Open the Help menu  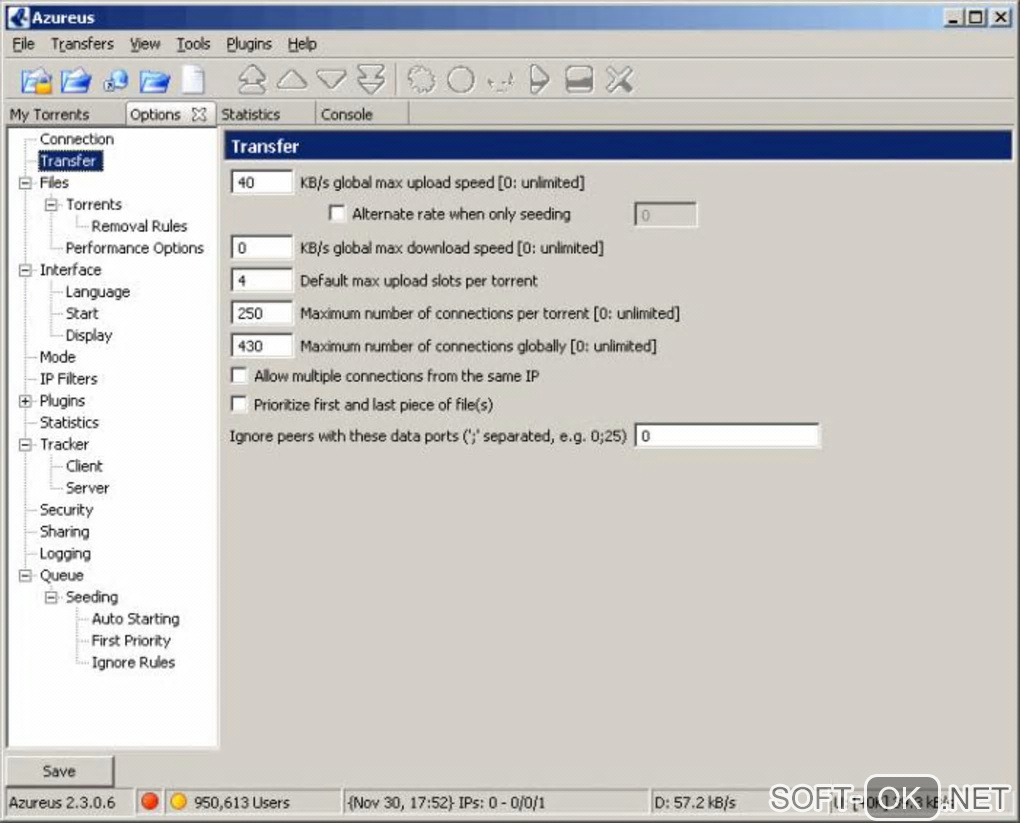[x=302, y=44]
